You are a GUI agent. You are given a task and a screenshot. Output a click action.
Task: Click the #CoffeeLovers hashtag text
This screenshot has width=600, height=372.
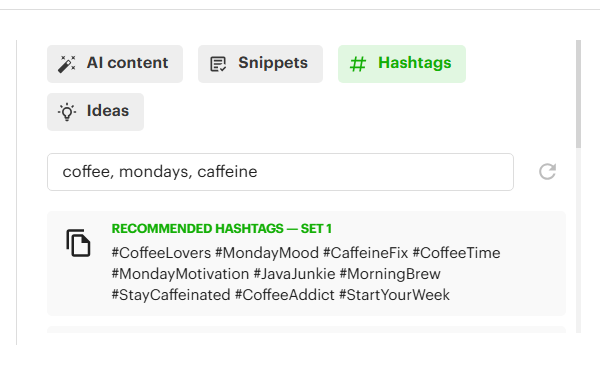(x=161, y=253)
